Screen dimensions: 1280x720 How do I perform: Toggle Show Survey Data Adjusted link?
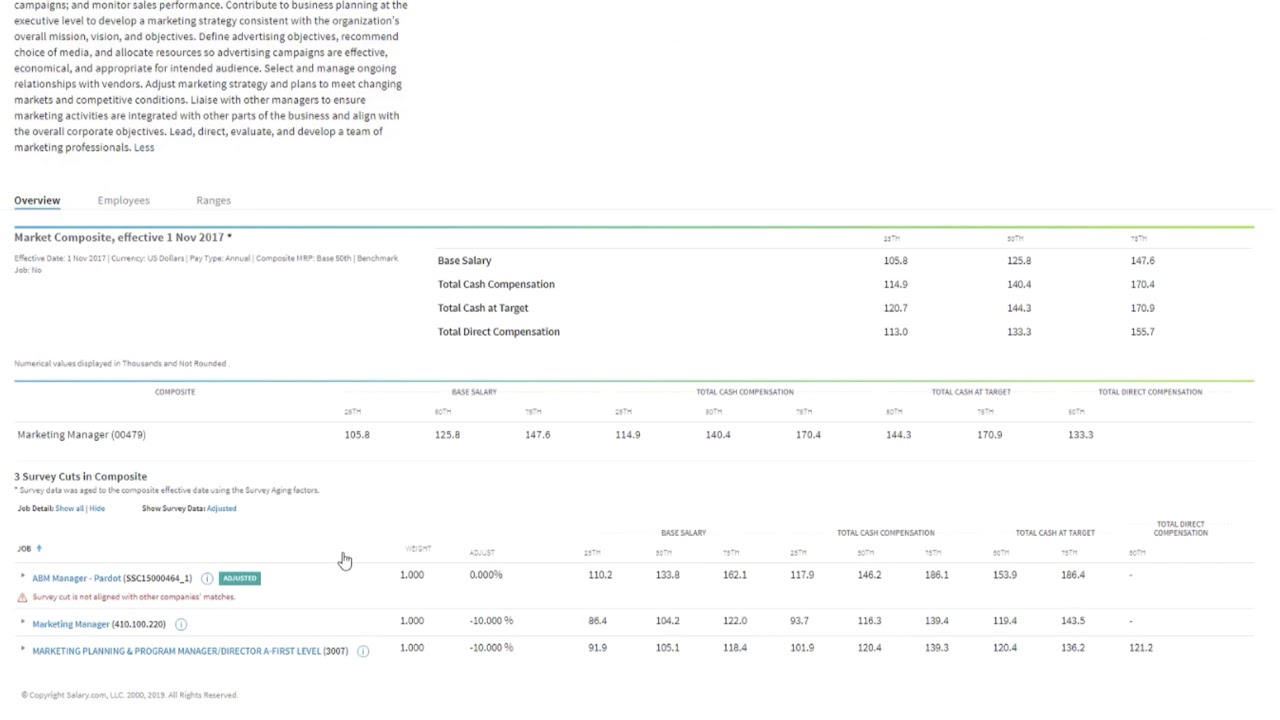pyautogui.click(x=222, y=508)
